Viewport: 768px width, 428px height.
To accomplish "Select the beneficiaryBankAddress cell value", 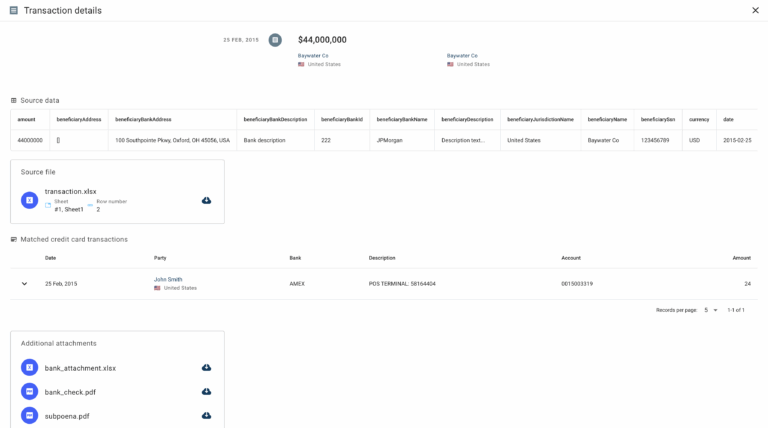I will pyautogui.click(x=172, y=140).
